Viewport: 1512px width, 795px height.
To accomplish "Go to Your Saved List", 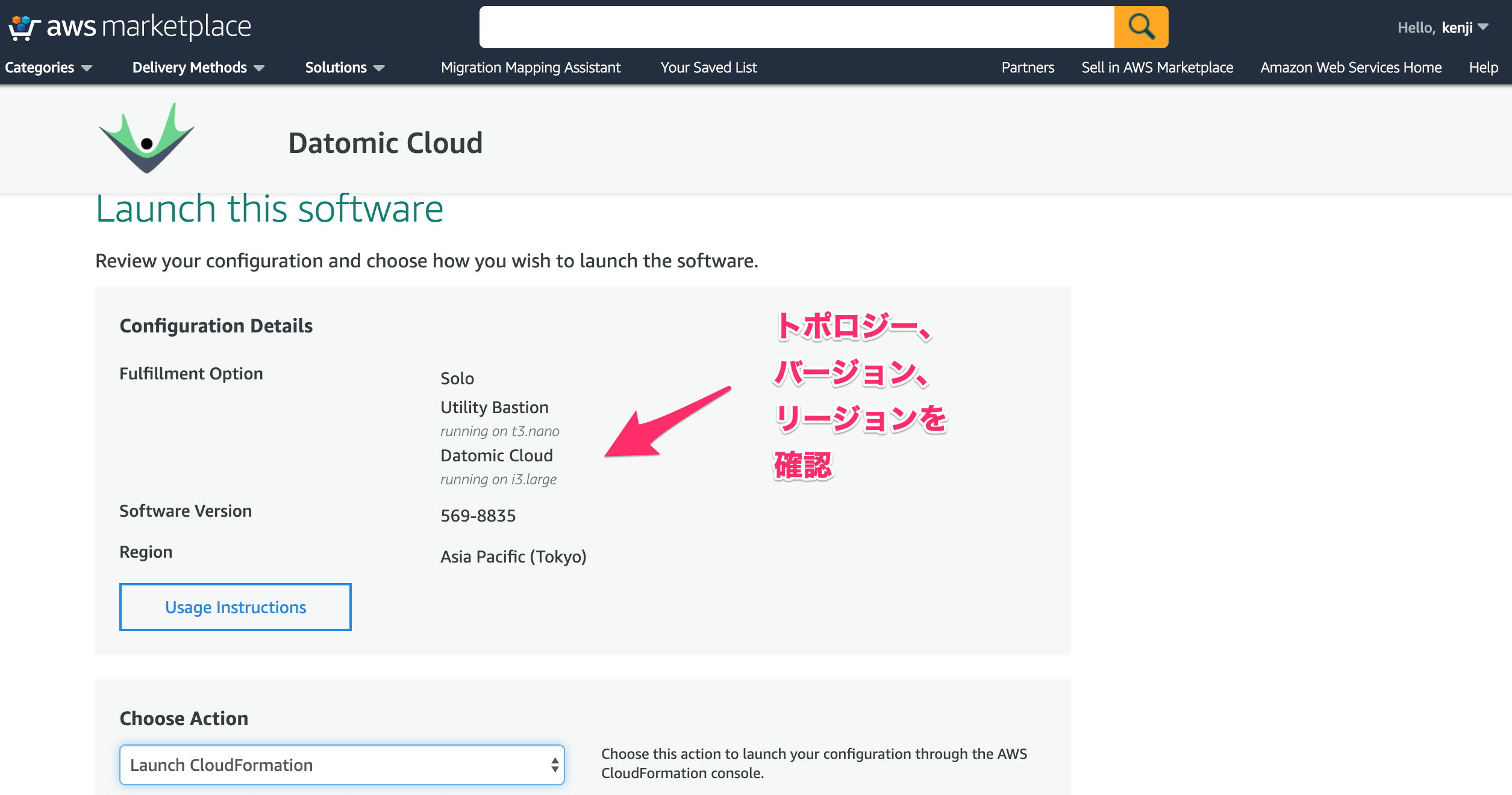I will pyautogui.click(x=708, y=67).
